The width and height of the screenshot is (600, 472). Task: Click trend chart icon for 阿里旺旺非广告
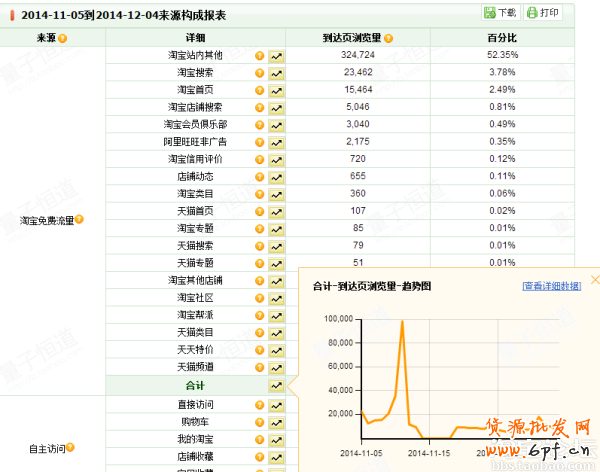coord(276,142)
